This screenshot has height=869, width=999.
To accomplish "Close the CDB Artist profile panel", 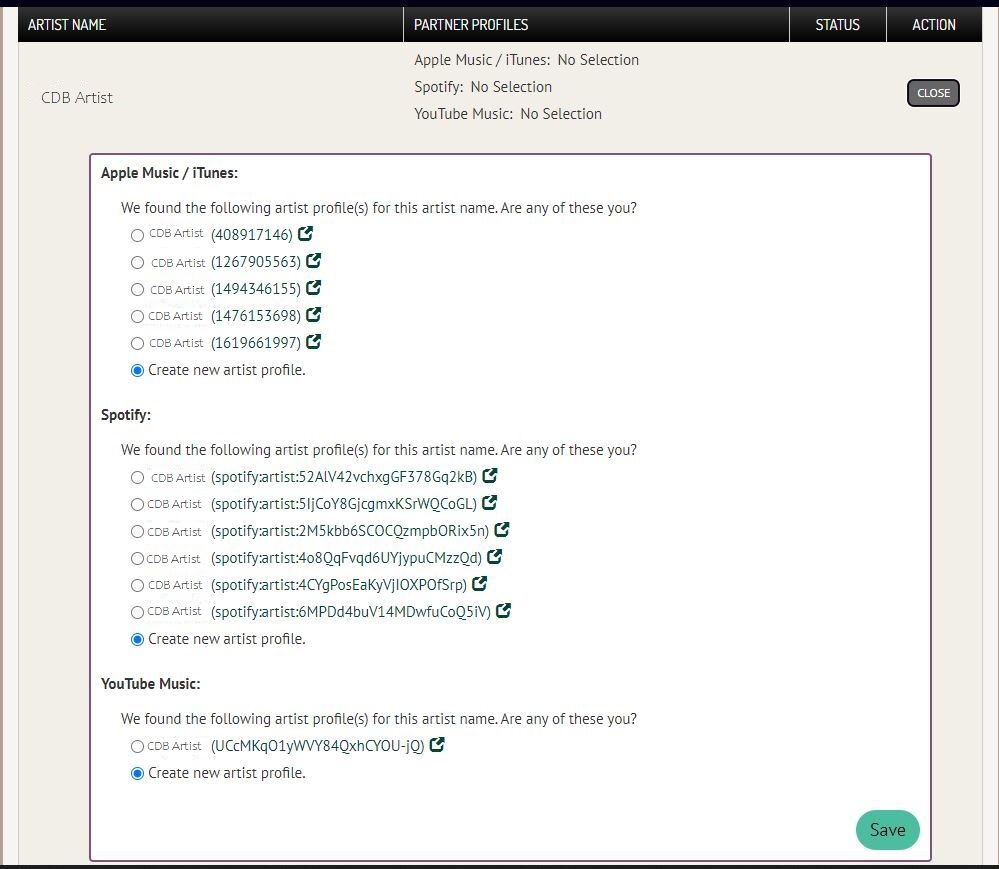I will click(x=933, y=93).
